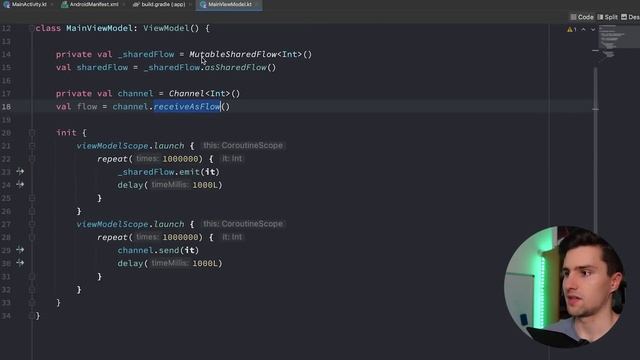Click the init keyword on line 20
640x360 pixels.
(66, 133)
